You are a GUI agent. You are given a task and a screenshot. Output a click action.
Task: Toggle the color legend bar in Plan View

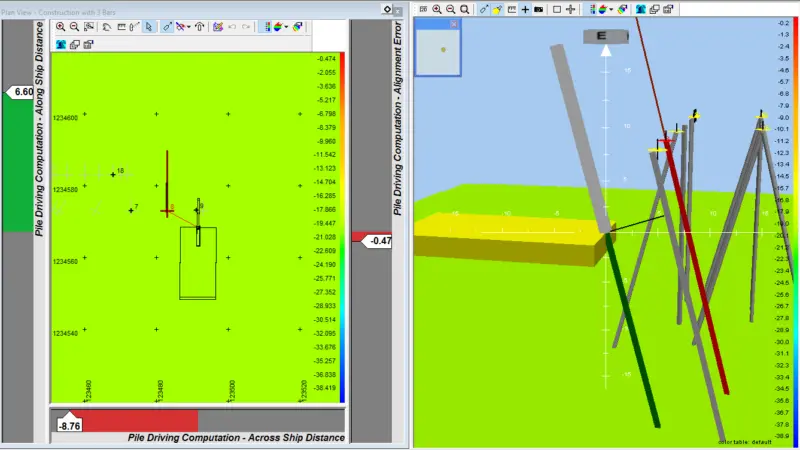267,27
